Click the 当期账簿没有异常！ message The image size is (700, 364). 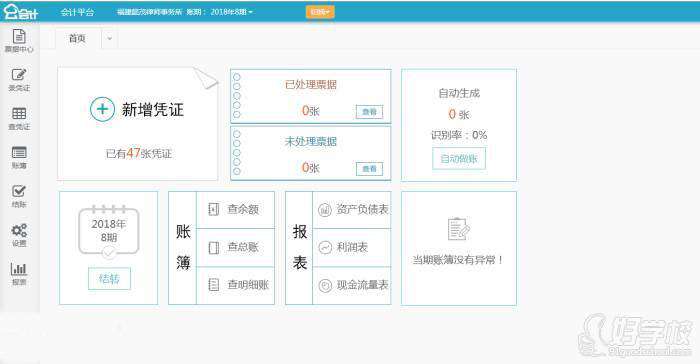tap(458, 259)
